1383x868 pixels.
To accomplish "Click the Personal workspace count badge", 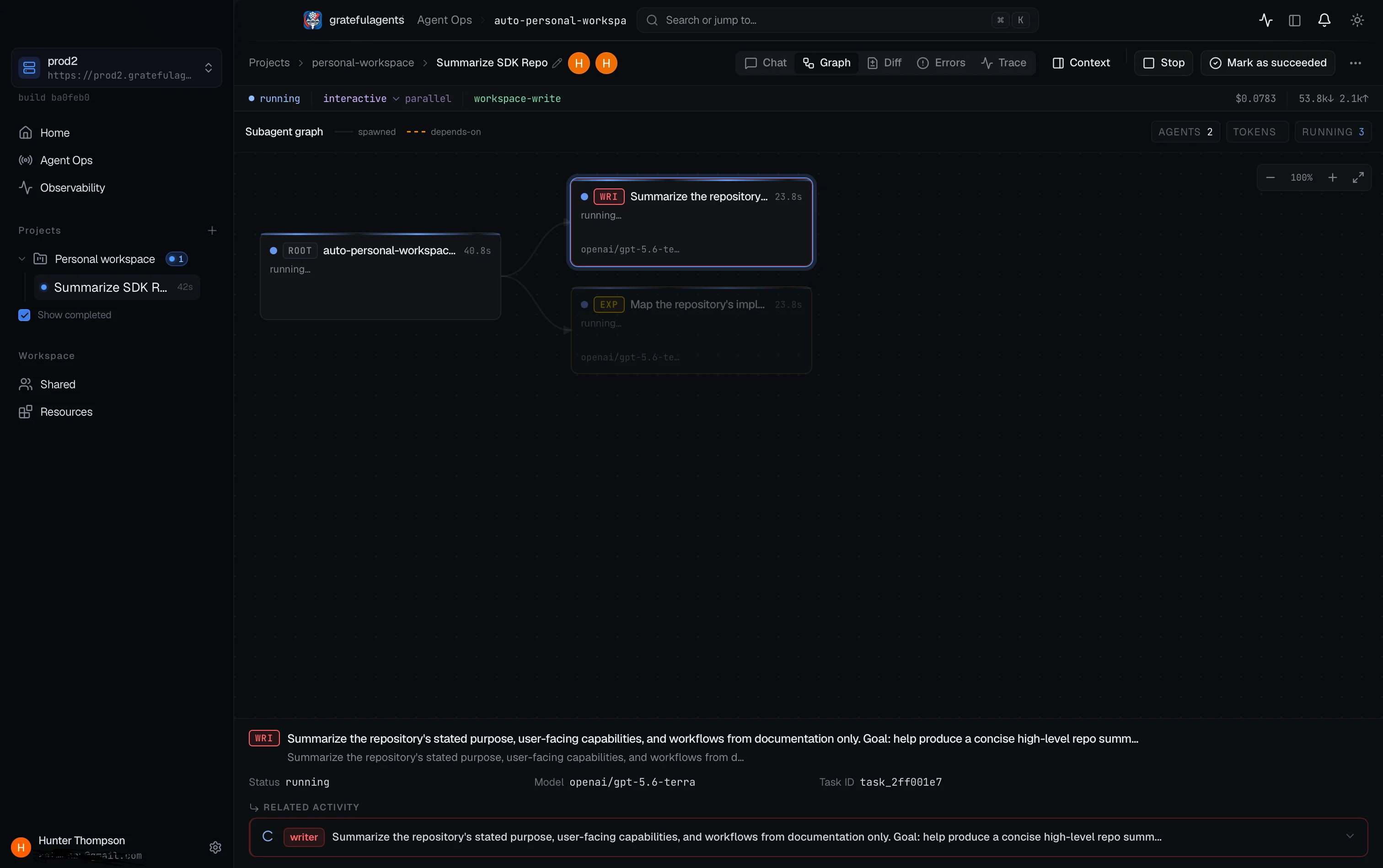I will click(176, 259).
